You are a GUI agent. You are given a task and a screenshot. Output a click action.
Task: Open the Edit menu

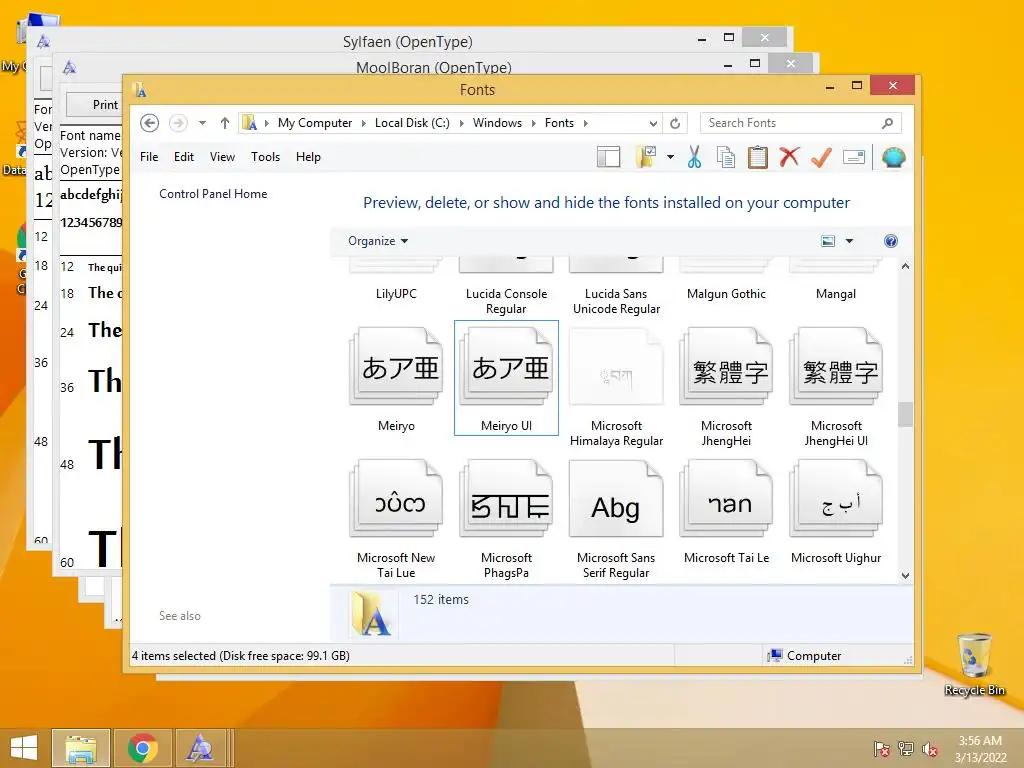coord(184,157)
